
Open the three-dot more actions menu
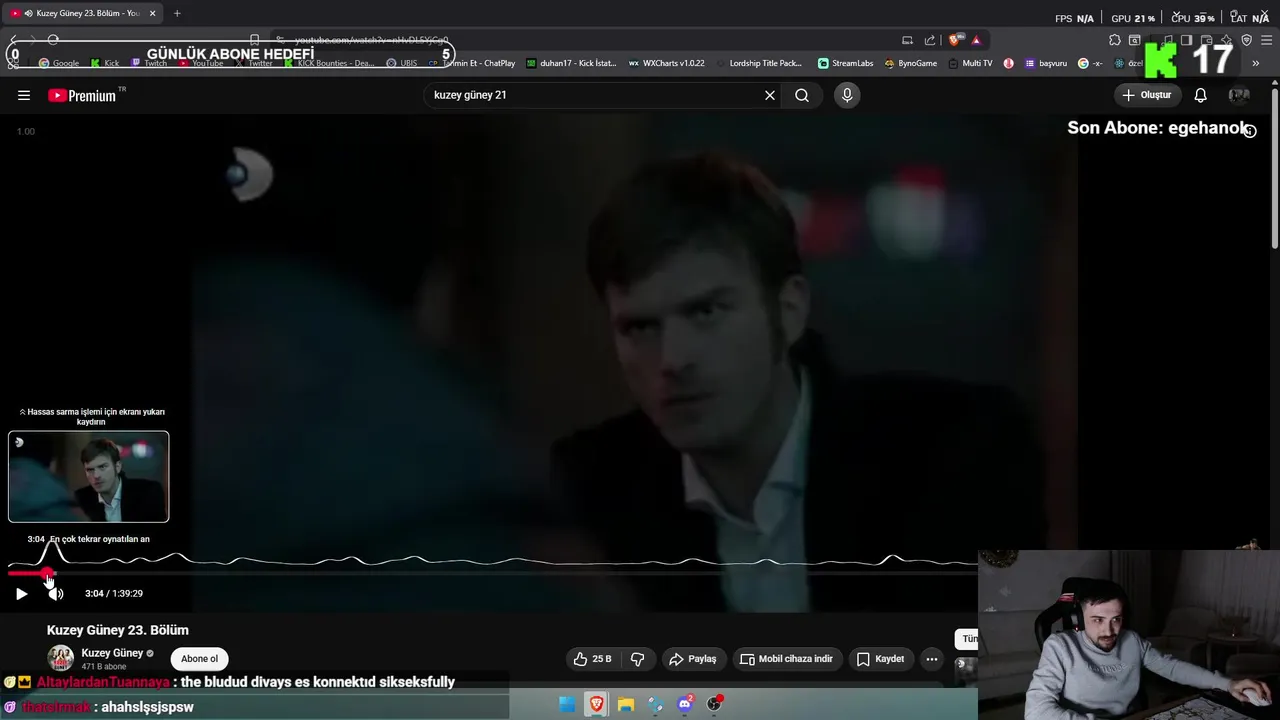[x=932, y=659]
